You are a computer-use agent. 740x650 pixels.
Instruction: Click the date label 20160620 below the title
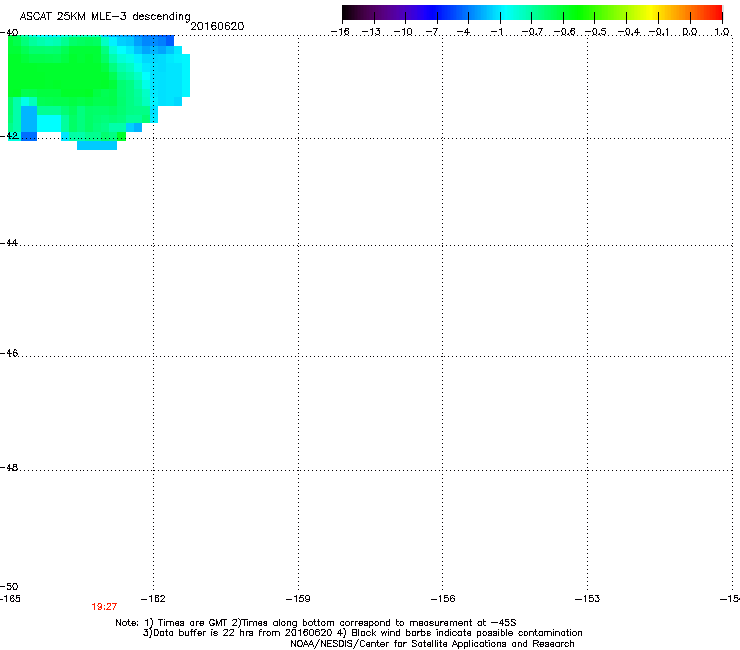tap(217, 26)
